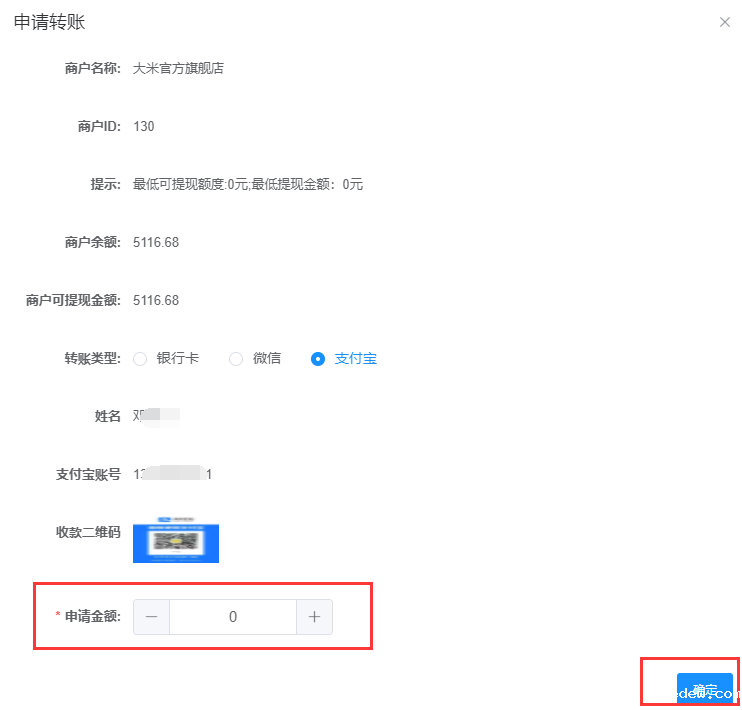Click the 支付宝账号 account number value

click(x=173, y=474)
